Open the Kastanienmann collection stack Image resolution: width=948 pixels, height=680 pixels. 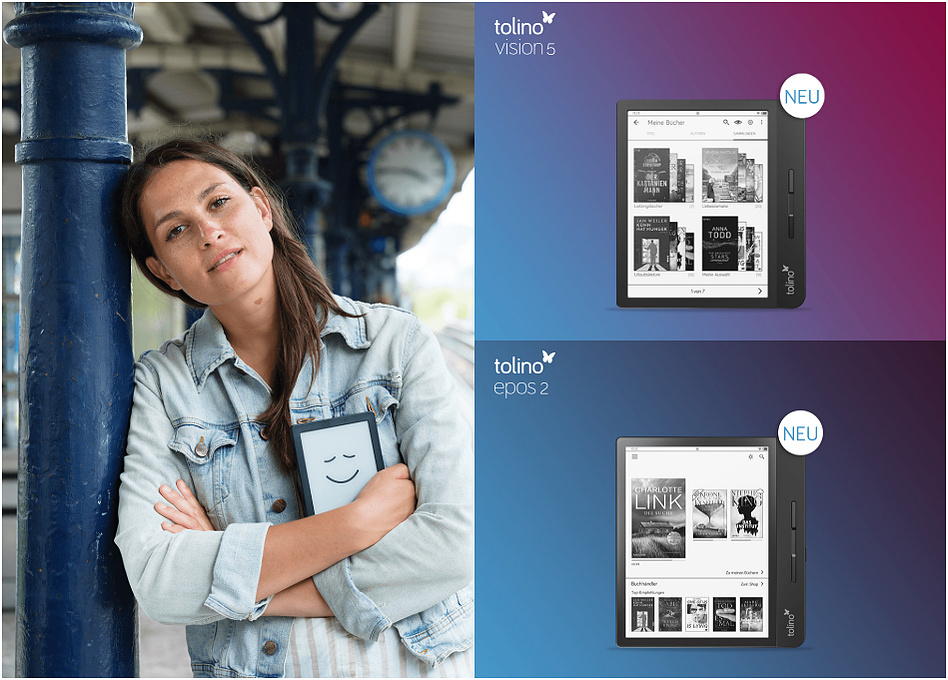(663, 175)
